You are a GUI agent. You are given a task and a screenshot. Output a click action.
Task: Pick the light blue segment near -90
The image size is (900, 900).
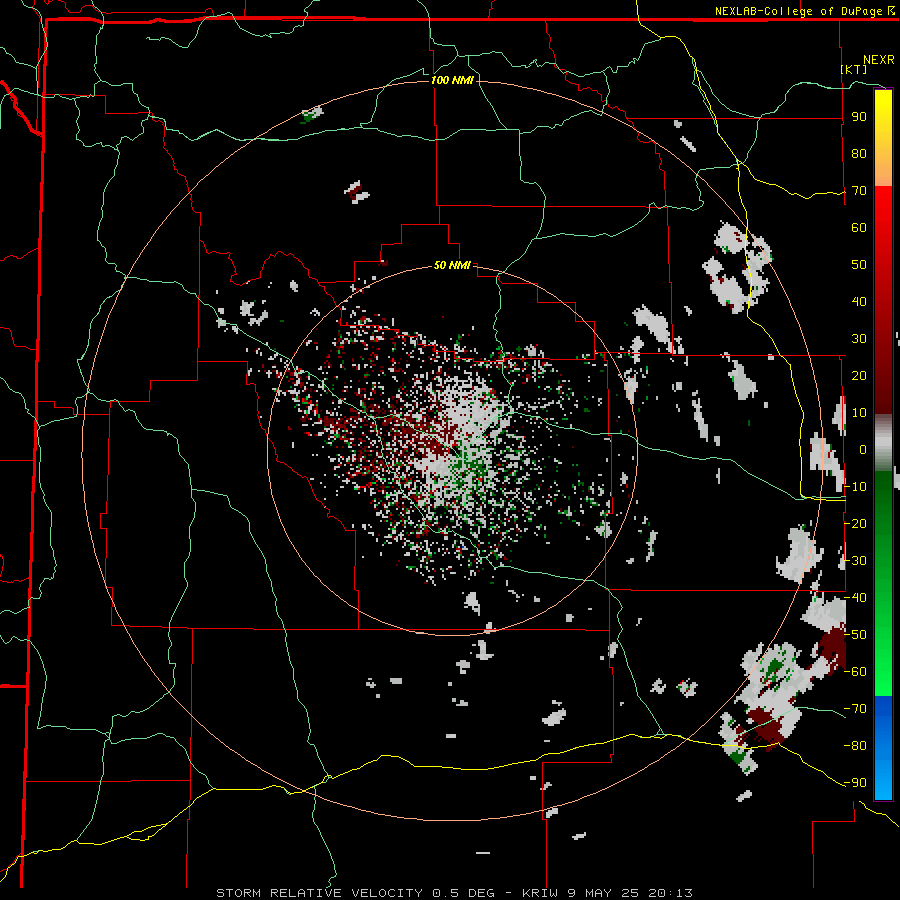pyautogui.click(x=883, y=781)
